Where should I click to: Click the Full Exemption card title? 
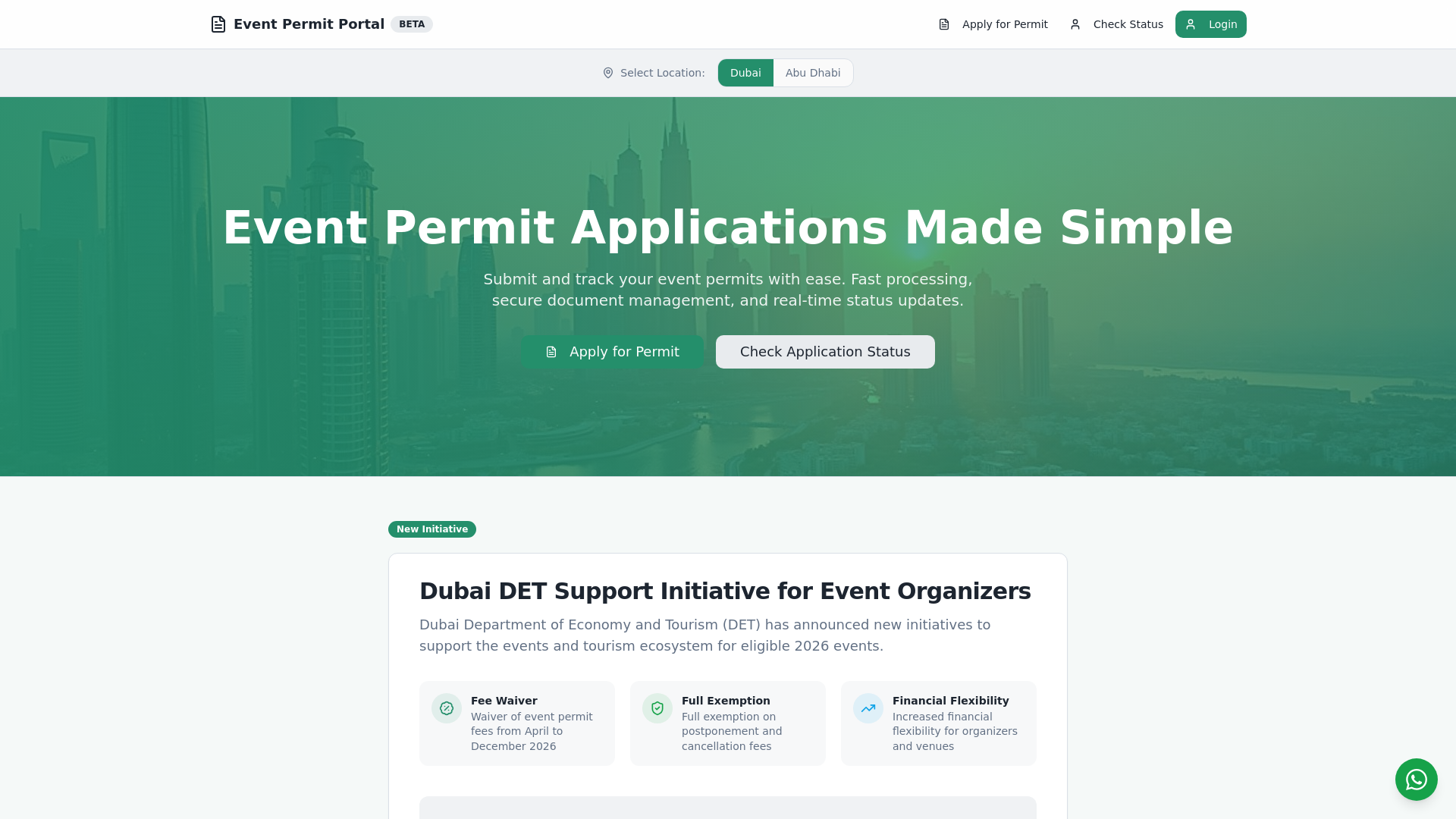click(726, 701)
